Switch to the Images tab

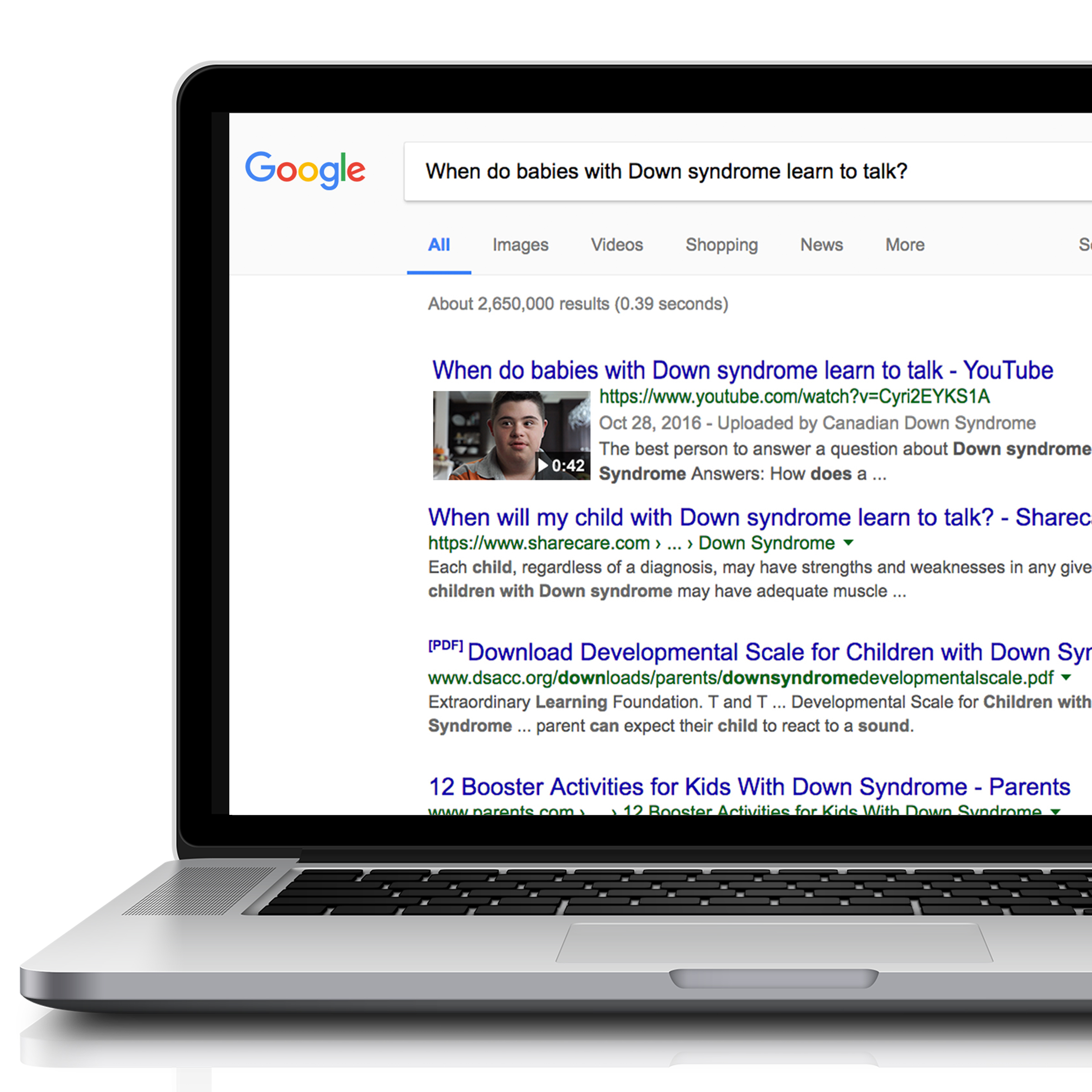point(520,245)
